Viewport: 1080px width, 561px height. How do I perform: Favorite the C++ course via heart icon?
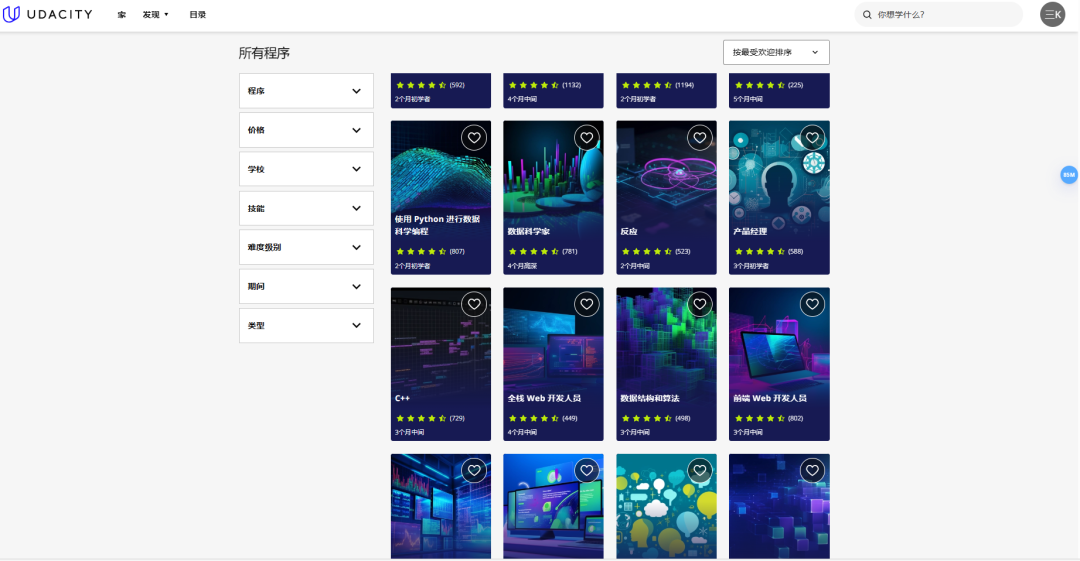[x=474, y=304]
